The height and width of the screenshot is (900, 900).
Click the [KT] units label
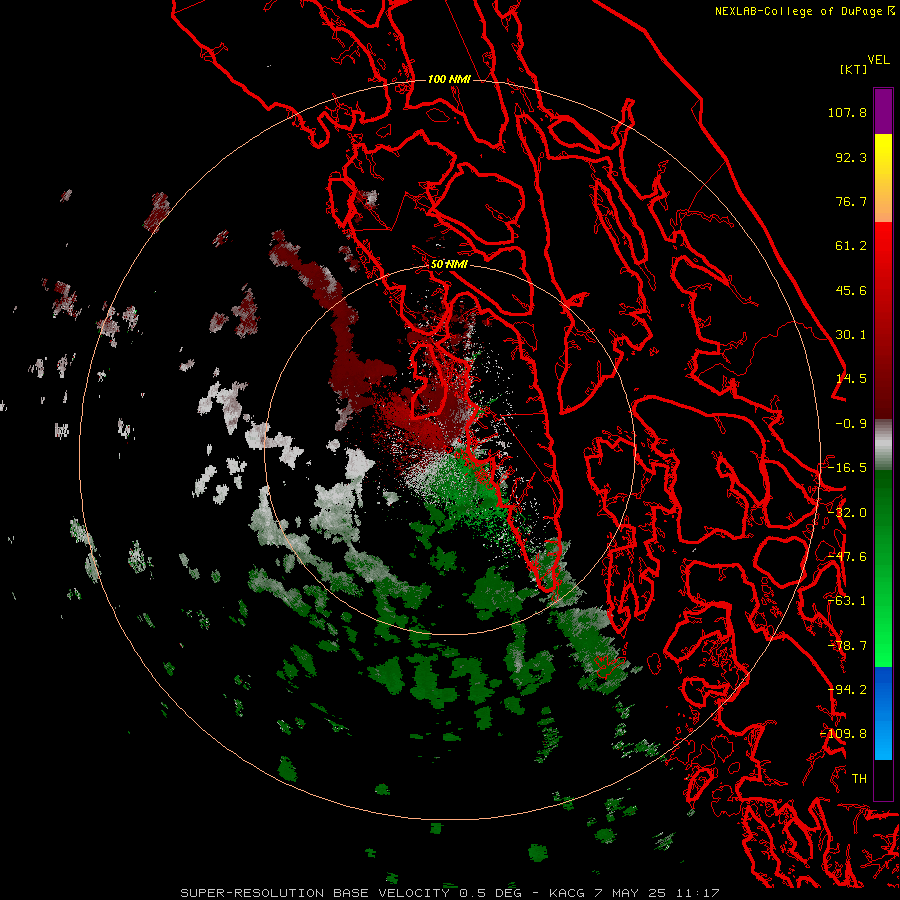[x=853, y=69]
